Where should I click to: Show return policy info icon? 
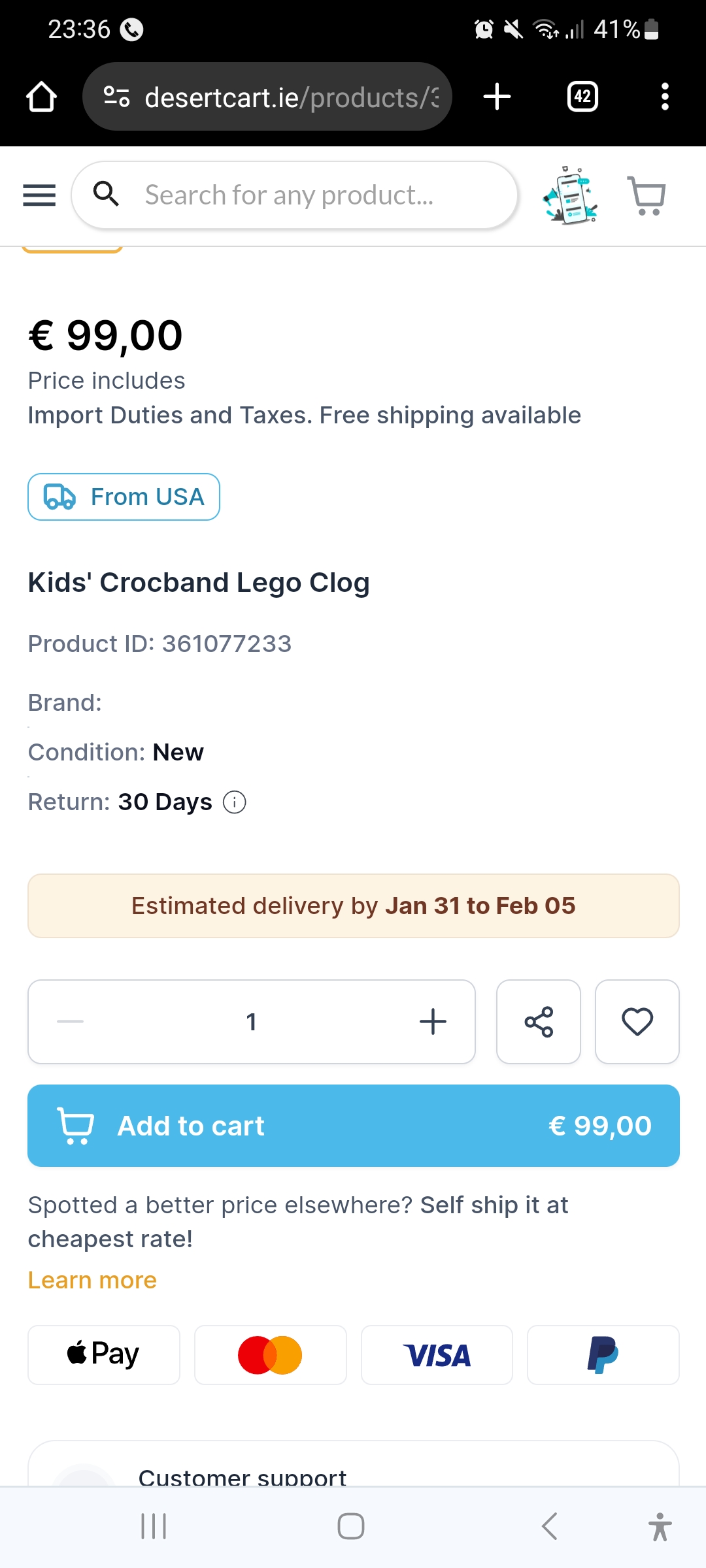pos(235,802)
